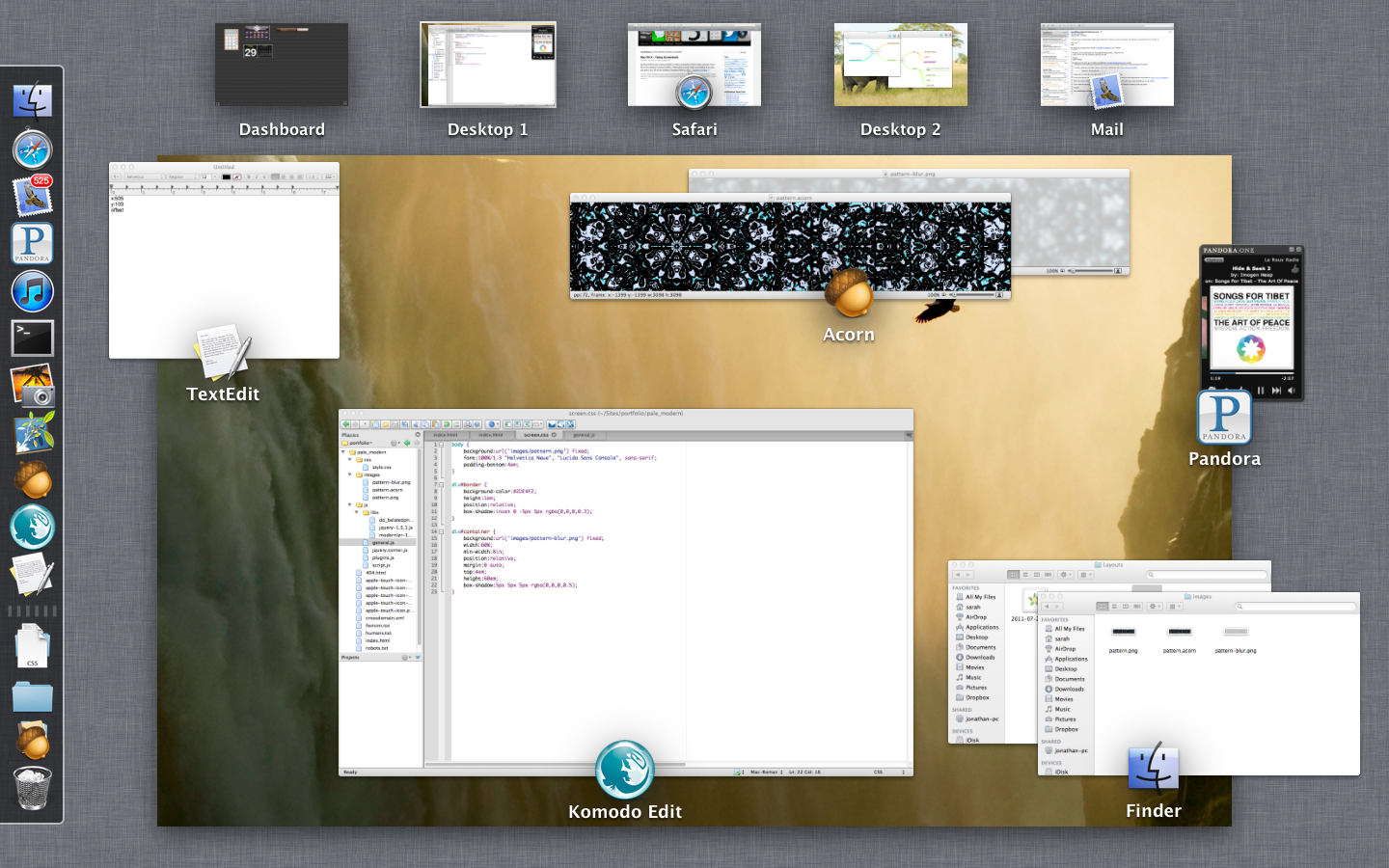Click search field in Finder images window
The width and height of the screenshot is (1389, 868).
click(x=1294, y=607)
